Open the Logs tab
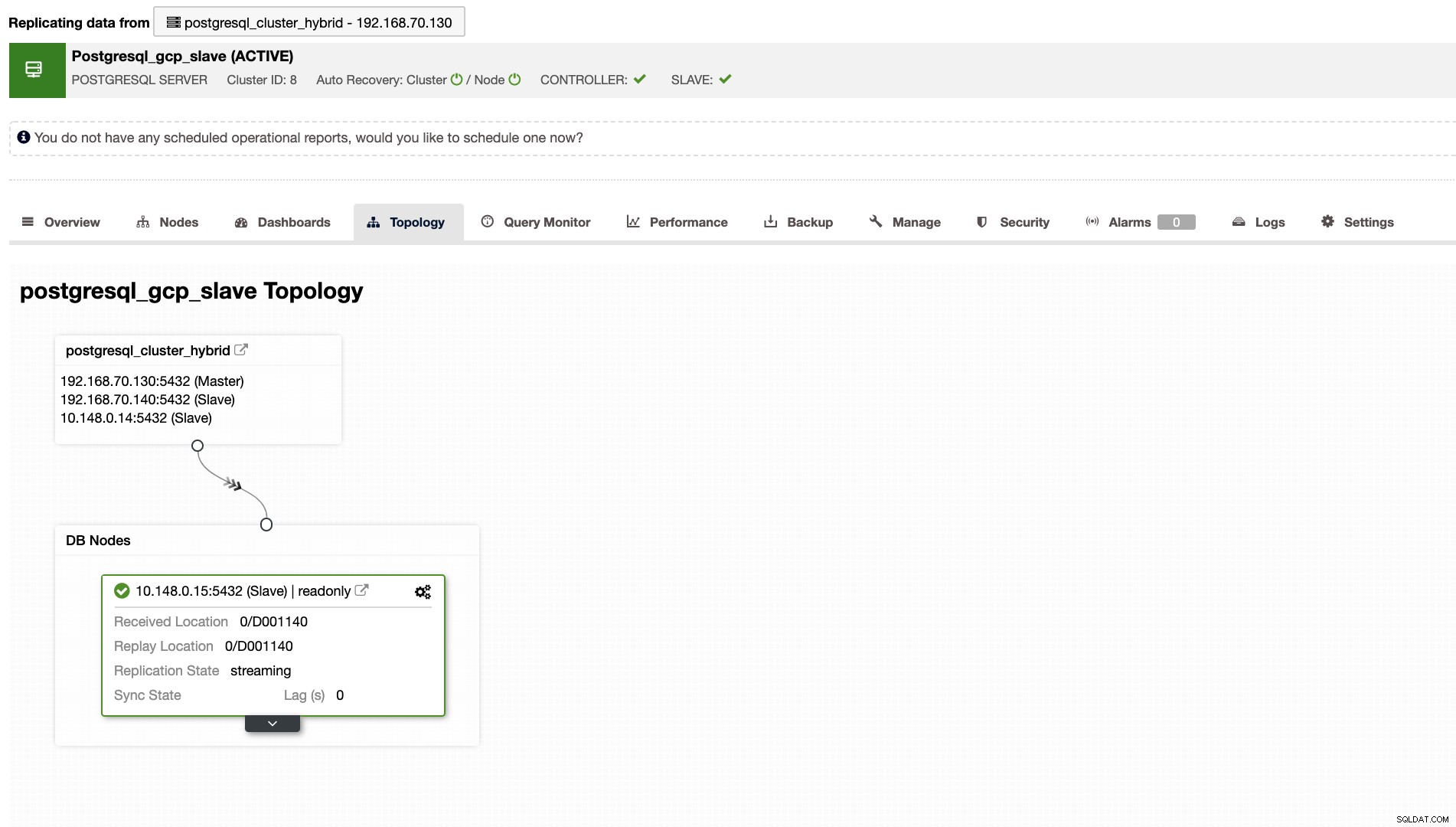 click(1258, 222)
